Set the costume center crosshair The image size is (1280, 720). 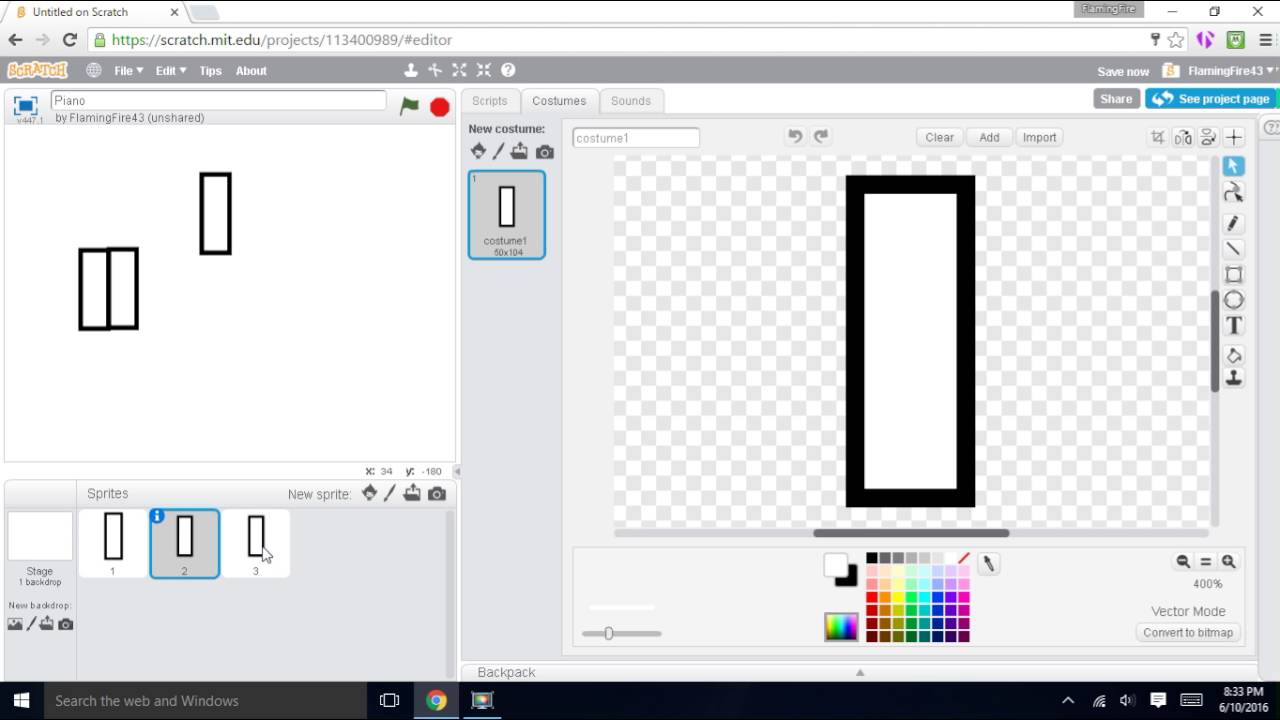[1234, 137]
